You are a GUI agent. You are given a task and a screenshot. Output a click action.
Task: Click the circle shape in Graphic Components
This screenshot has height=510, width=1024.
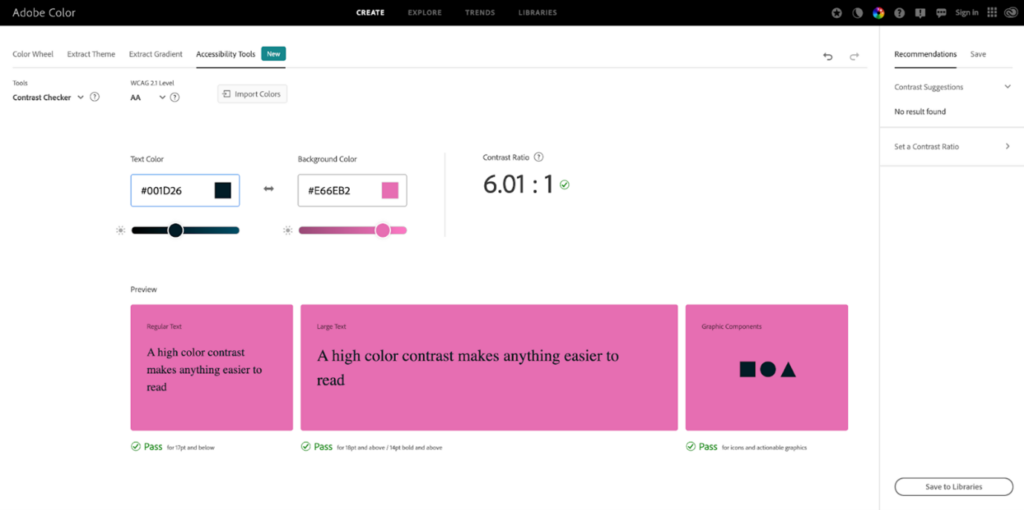click(768, 370)
